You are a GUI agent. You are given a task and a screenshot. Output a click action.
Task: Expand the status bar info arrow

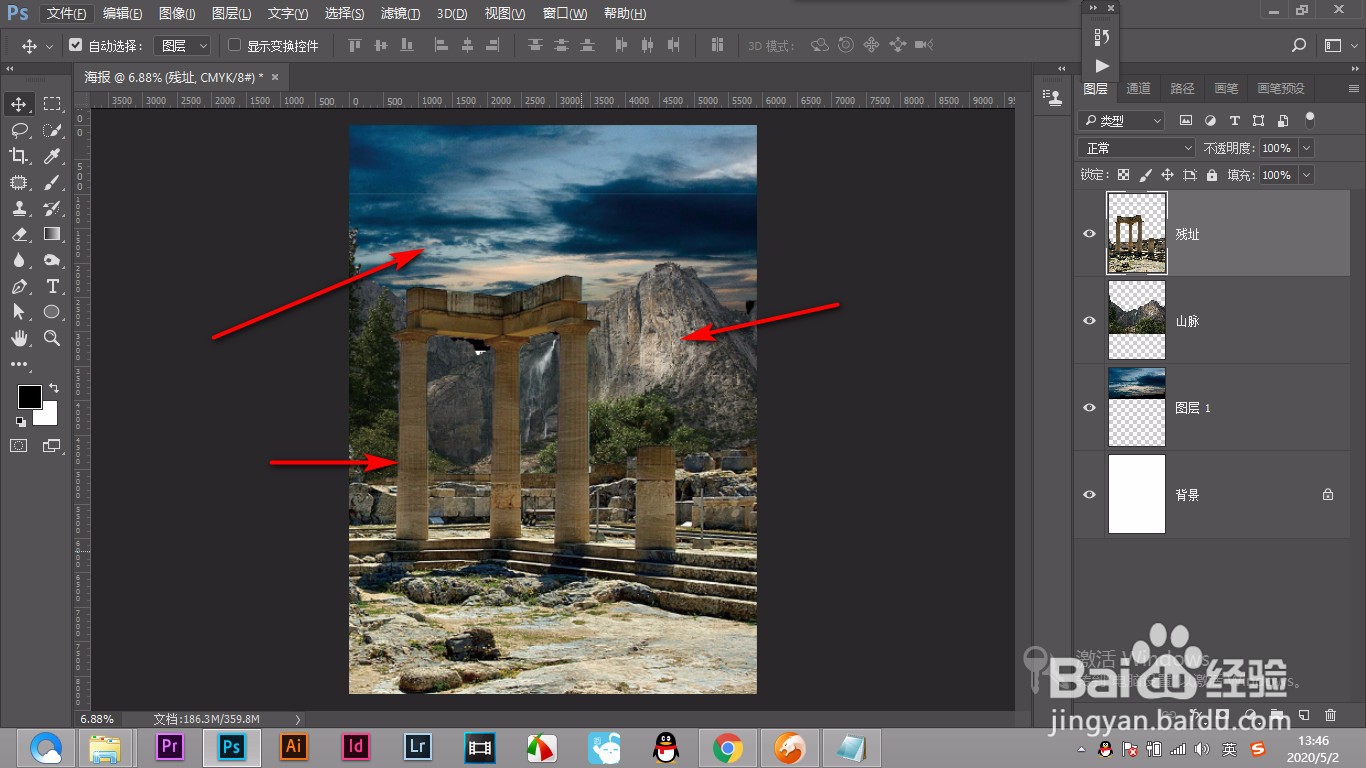(x=298, y=719)
